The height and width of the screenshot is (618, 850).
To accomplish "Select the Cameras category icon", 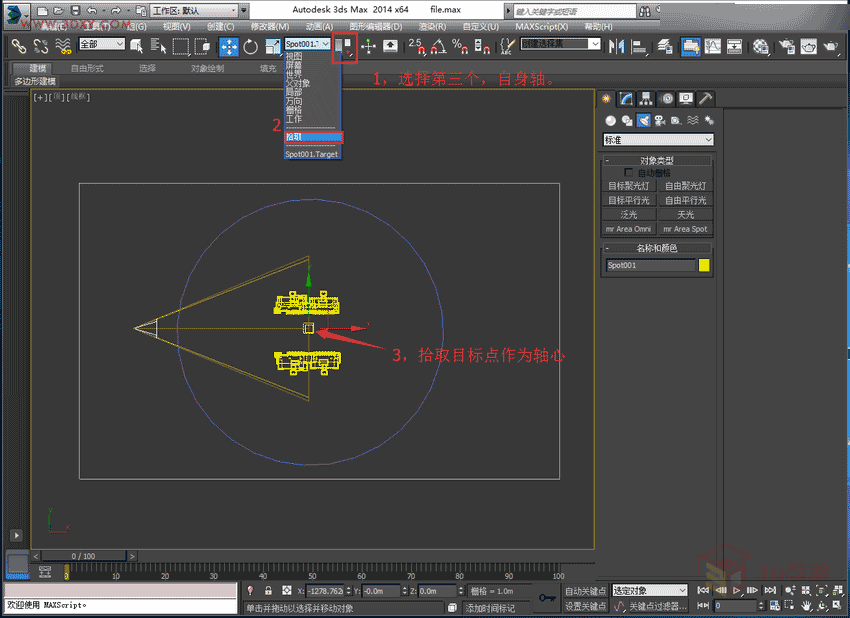I will (660, 121).
